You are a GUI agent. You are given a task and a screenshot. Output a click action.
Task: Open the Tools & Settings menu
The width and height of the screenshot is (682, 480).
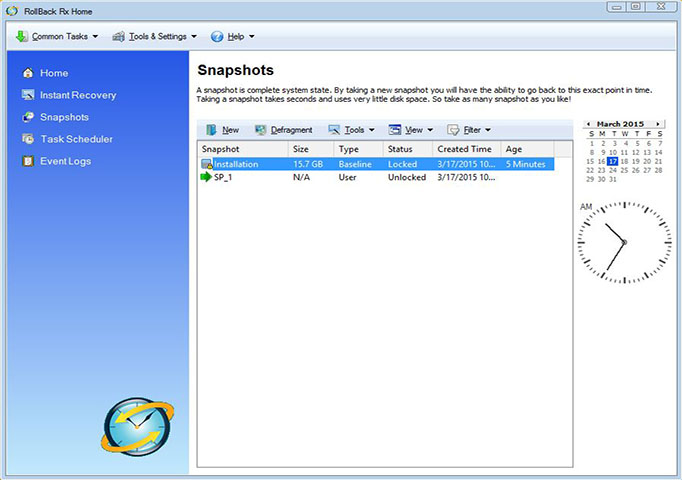(155, 37)
